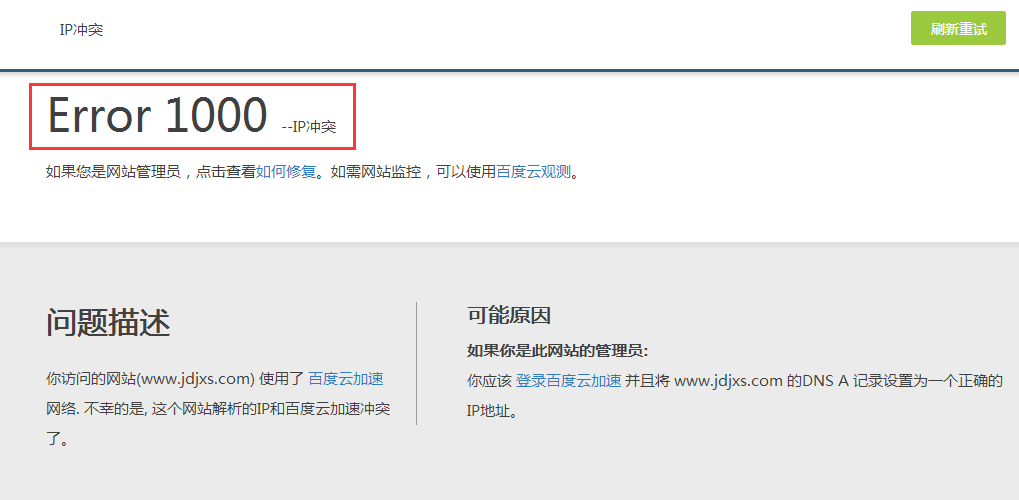Click the 可能原因 heading

[509, 316]
